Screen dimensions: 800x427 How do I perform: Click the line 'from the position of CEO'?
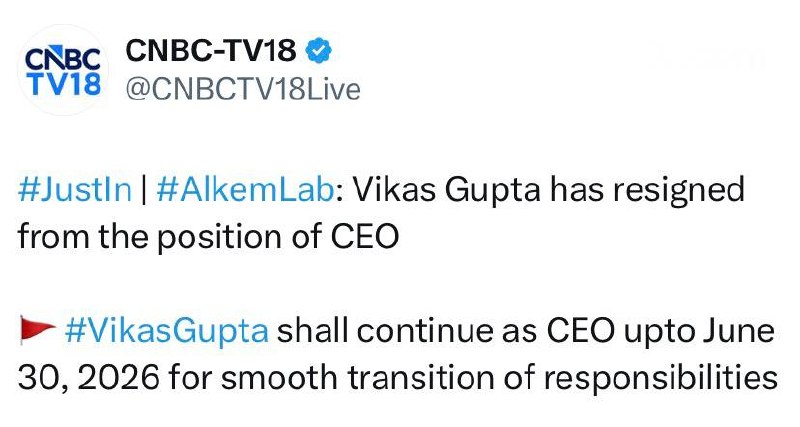tap(208, 236)
